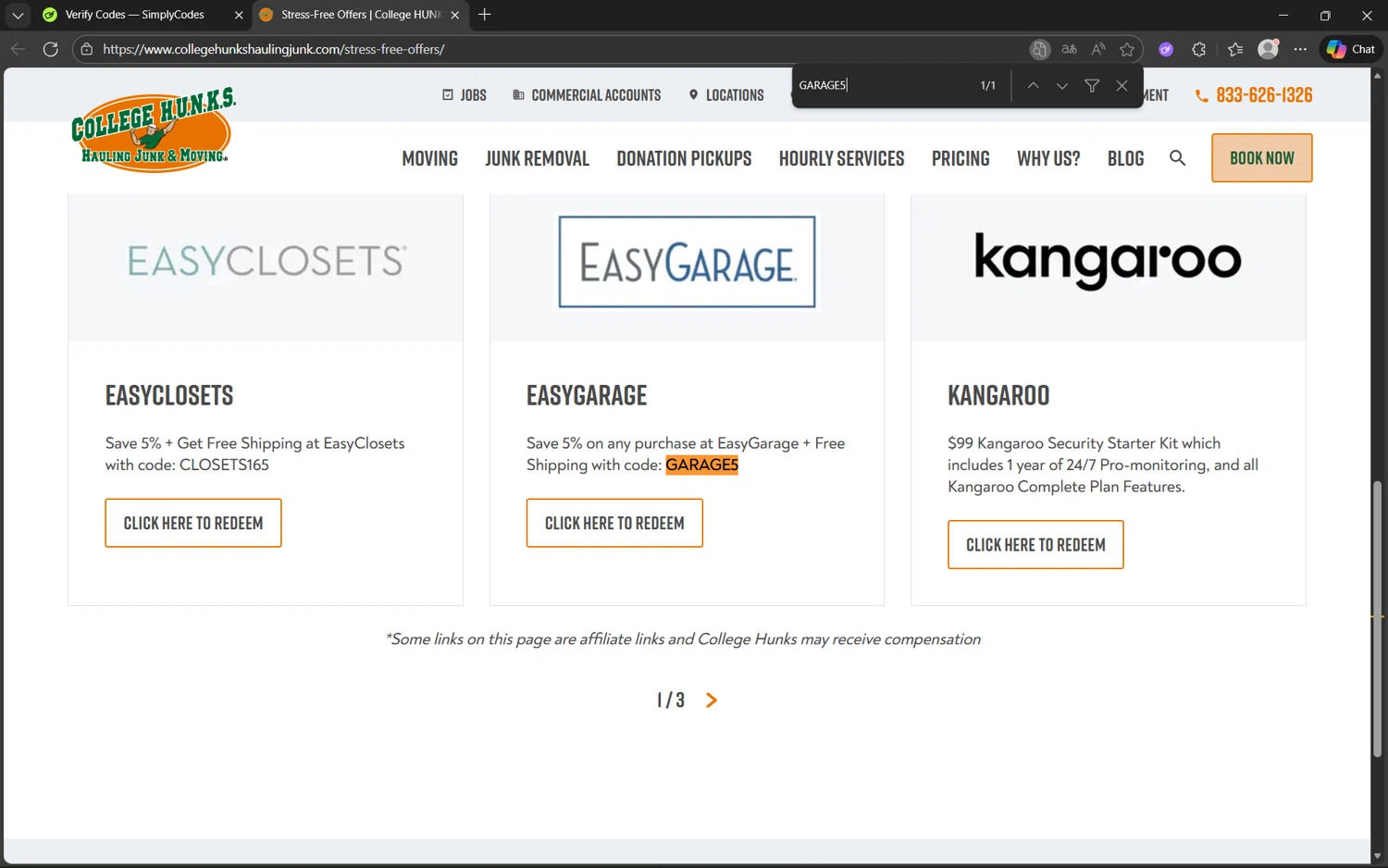This screenshot has height=868, width=1388.
Task: Open Hourly Services menu
Action: [842, 158]
